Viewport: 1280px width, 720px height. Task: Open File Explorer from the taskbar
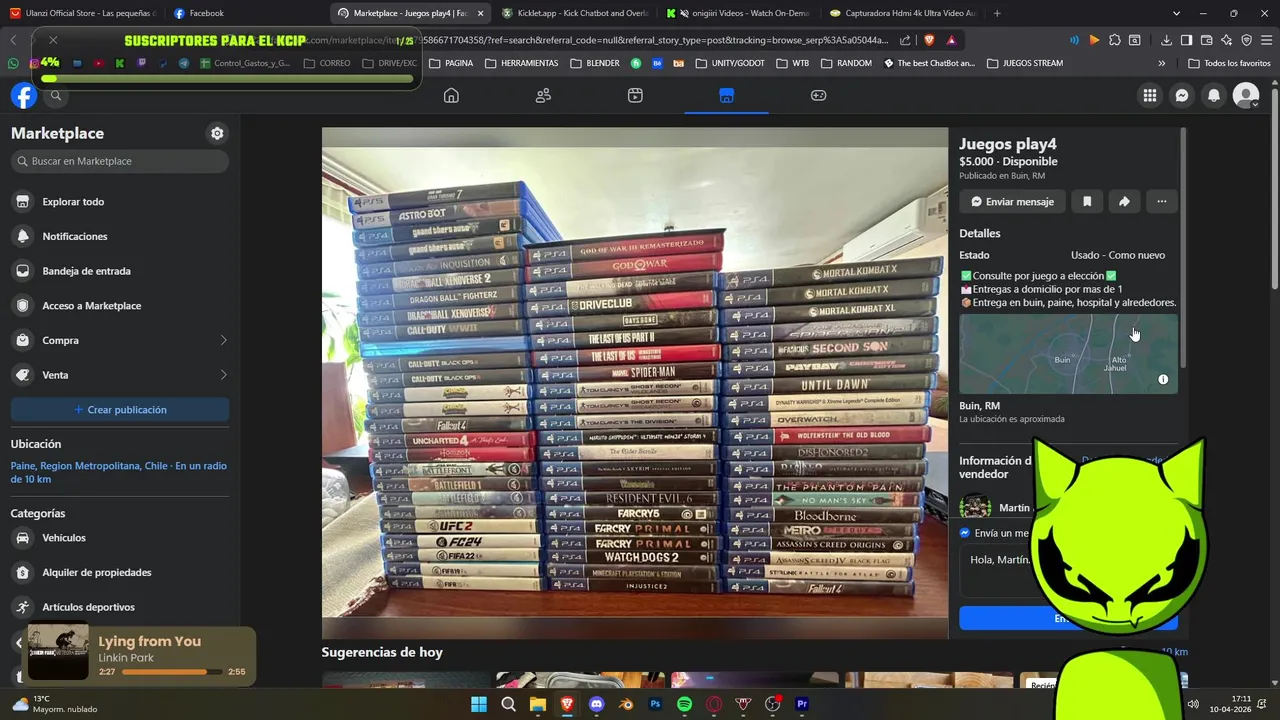[538, 704]
